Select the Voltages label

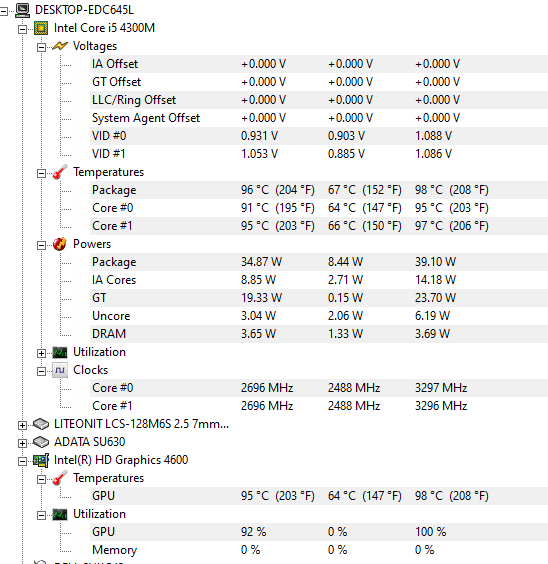pos(95,46)
